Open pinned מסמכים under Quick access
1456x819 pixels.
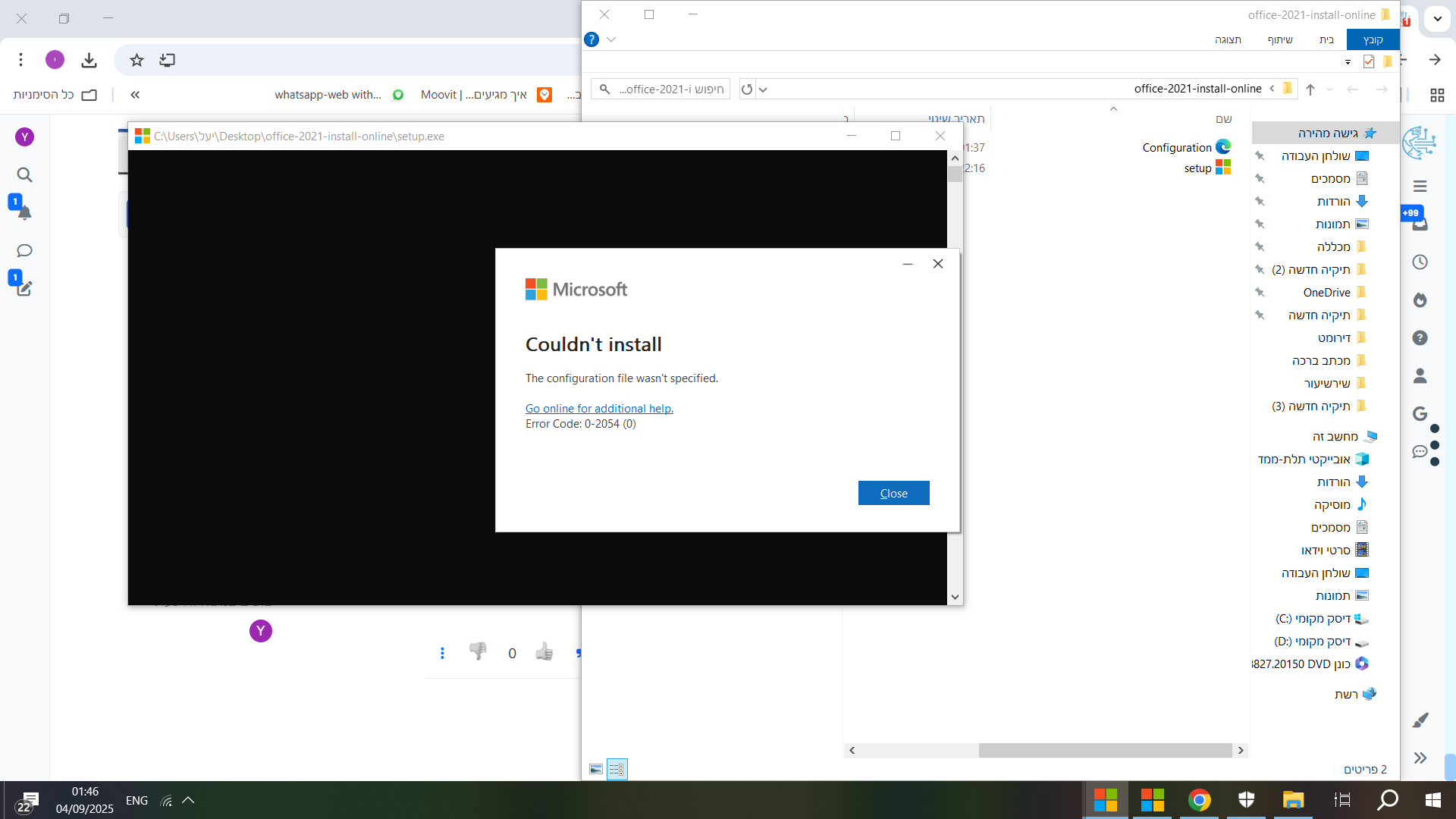[x=1339, y=178]
